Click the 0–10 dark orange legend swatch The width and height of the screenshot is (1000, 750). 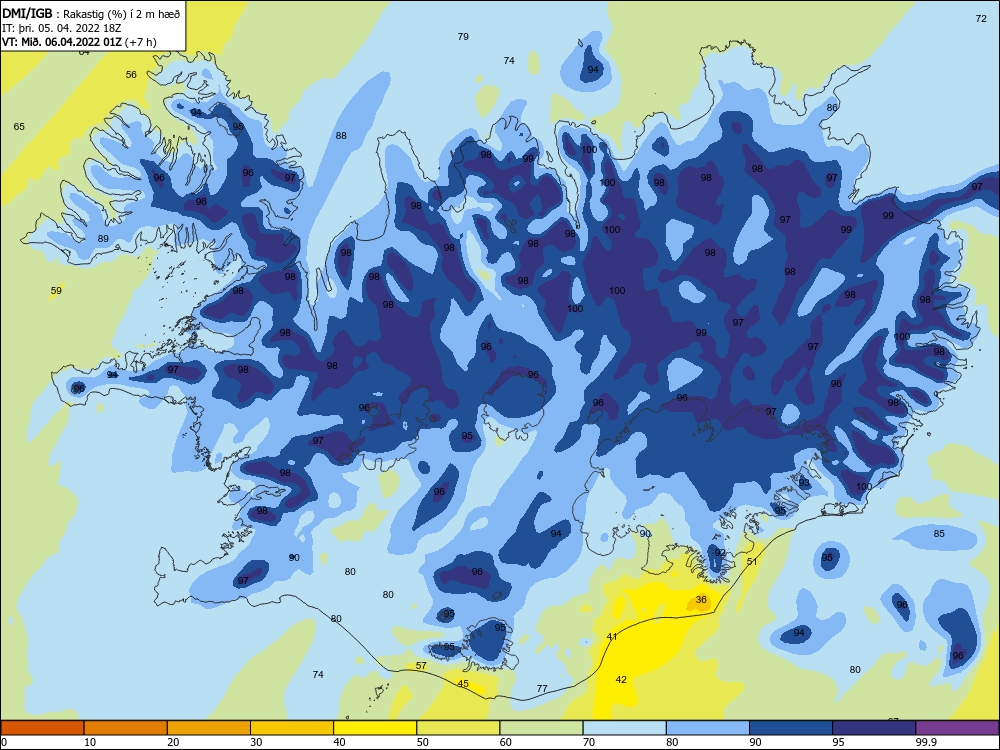click(x=42, y=728)
